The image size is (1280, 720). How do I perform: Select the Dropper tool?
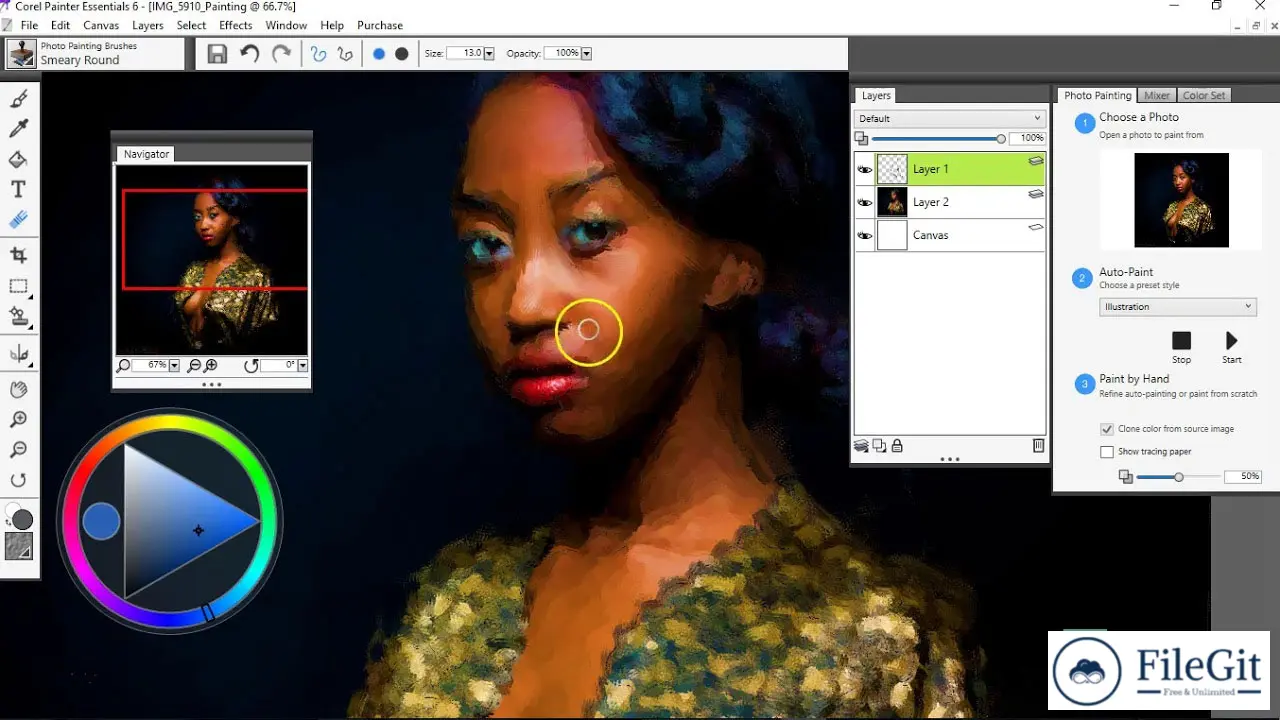click(x=18, y=128)
